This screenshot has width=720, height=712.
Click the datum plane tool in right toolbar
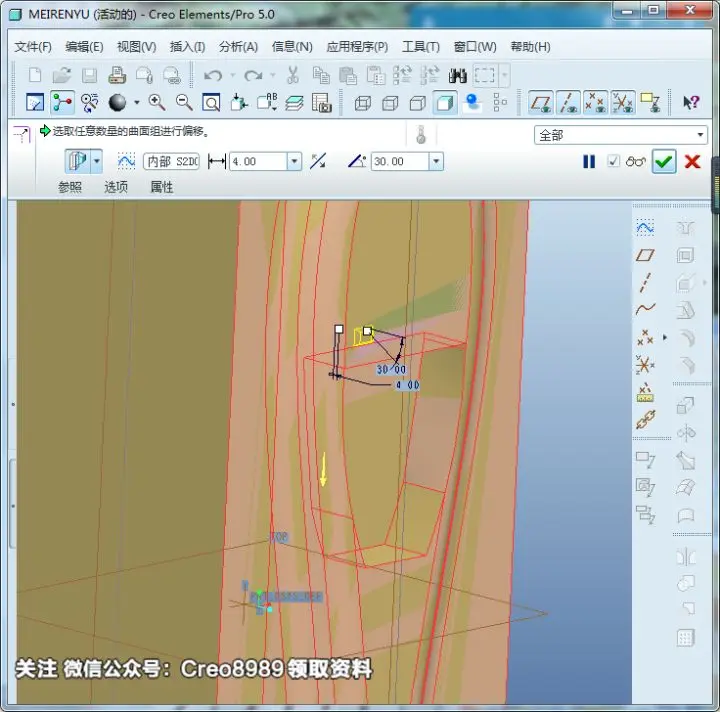tap(645, 255)
